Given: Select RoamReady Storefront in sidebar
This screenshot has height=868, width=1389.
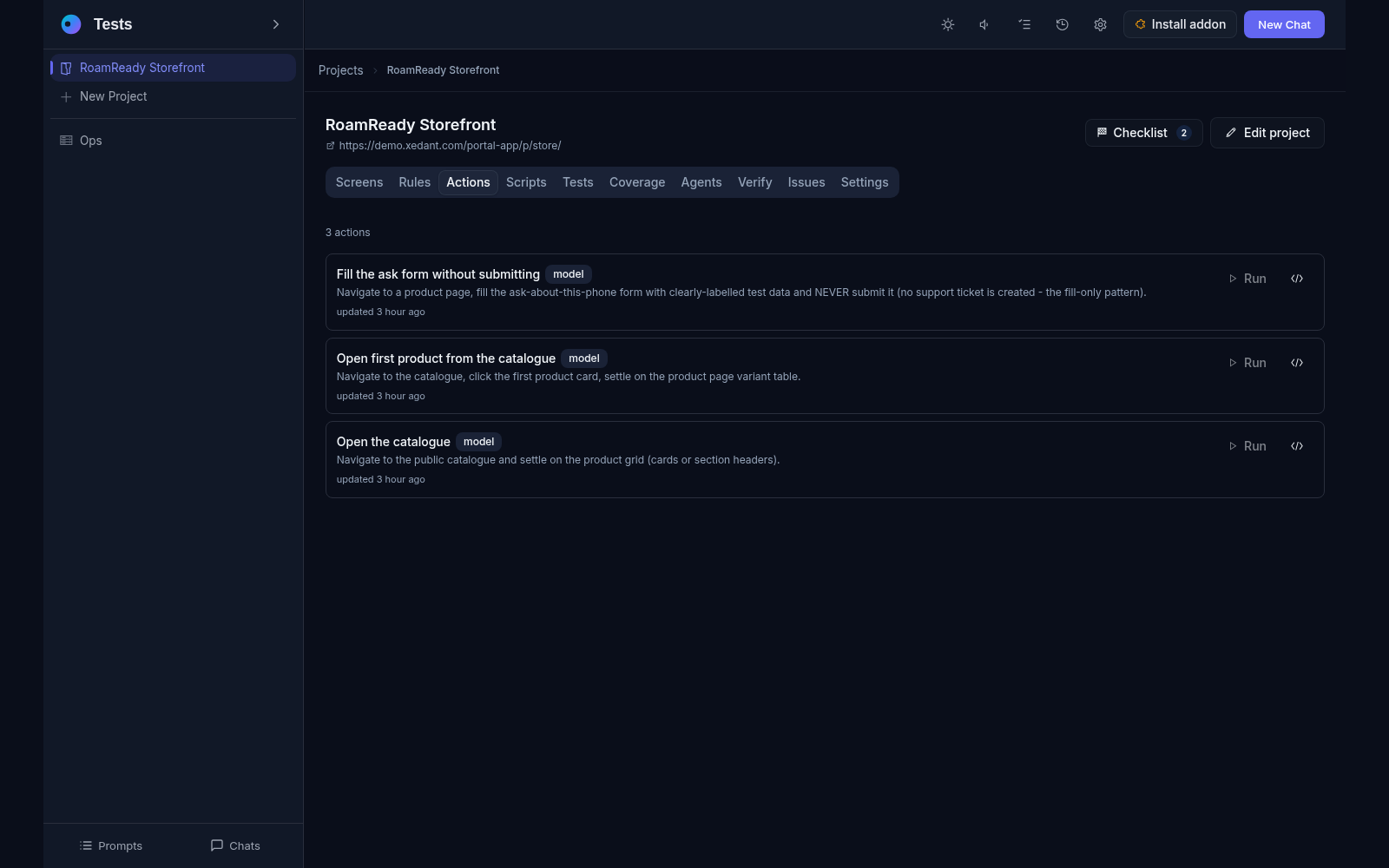Looking at the screenshot, I should (x=173, y=68).
